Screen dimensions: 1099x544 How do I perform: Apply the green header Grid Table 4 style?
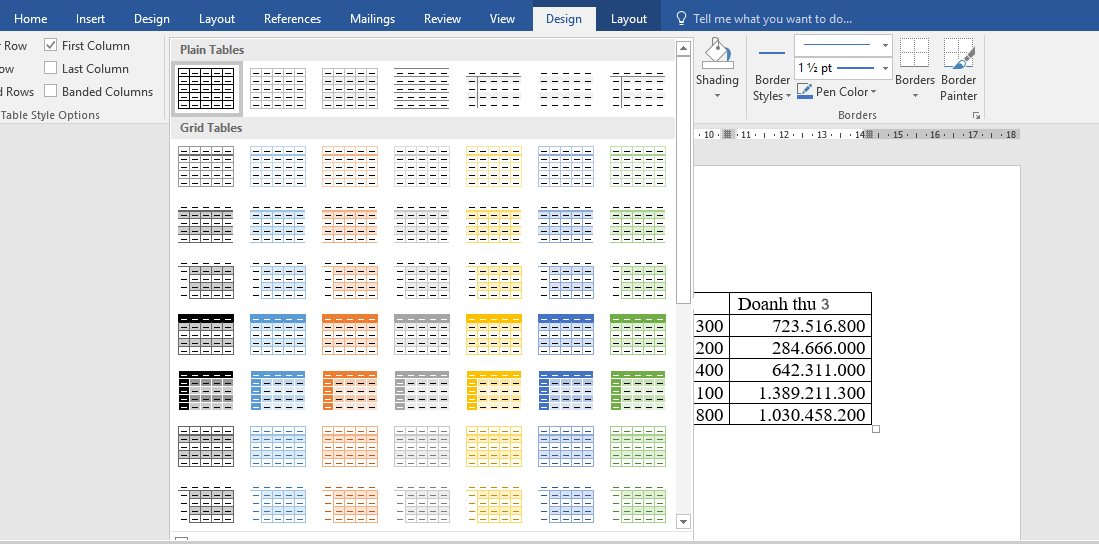tap(637, 334)
